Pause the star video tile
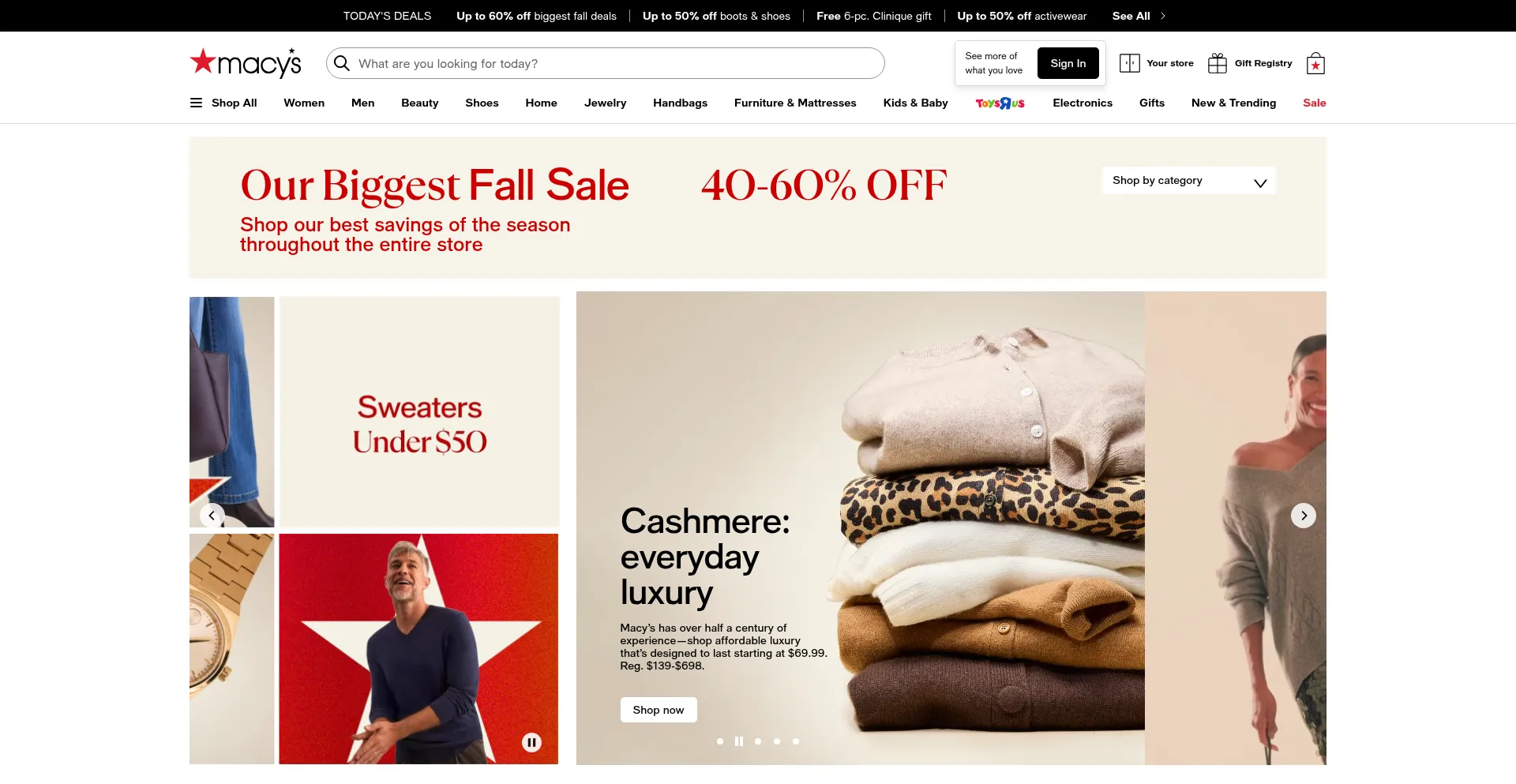The width and height of the screenshot is (1516, 784). [x=532, y=742]
